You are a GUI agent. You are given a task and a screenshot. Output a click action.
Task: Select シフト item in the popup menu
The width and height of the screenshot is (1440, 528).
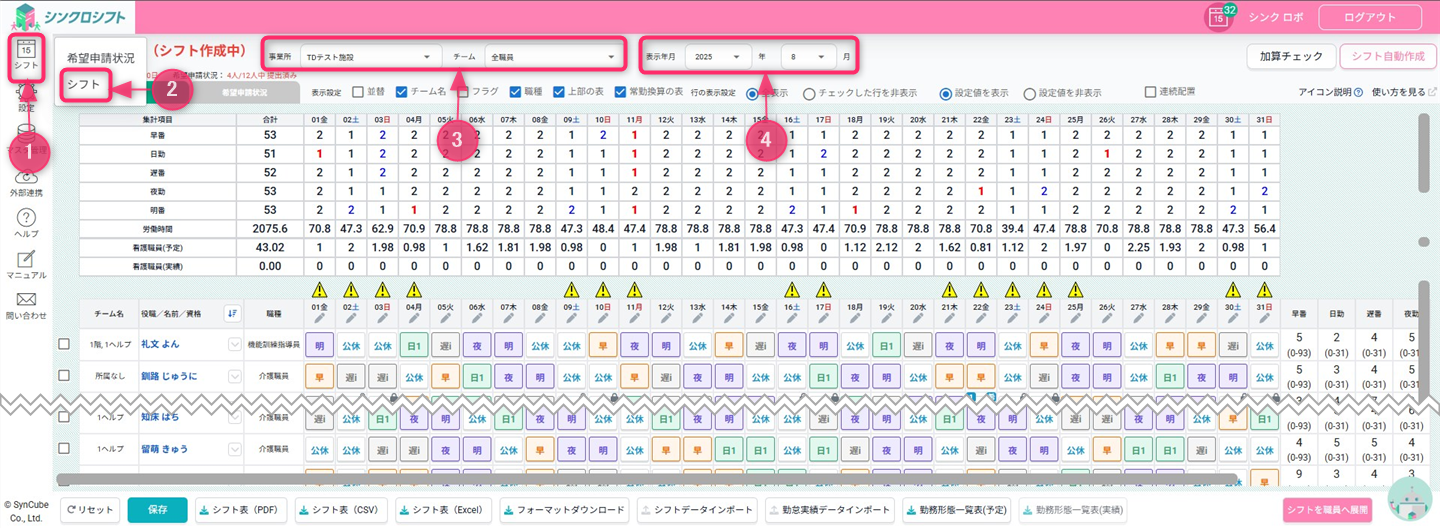click(x=84, y=85)
